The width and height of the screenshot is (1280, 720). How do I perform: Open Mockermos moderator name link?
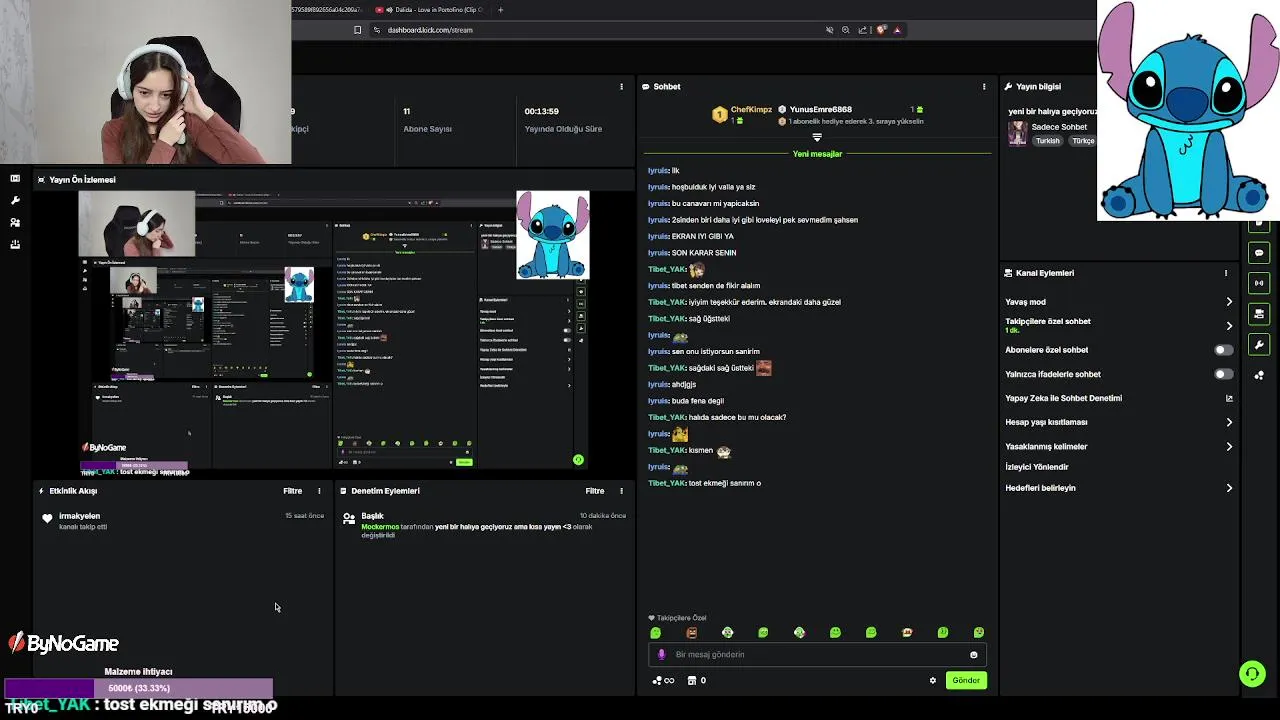pyautogui.click(x=380, y=526)
